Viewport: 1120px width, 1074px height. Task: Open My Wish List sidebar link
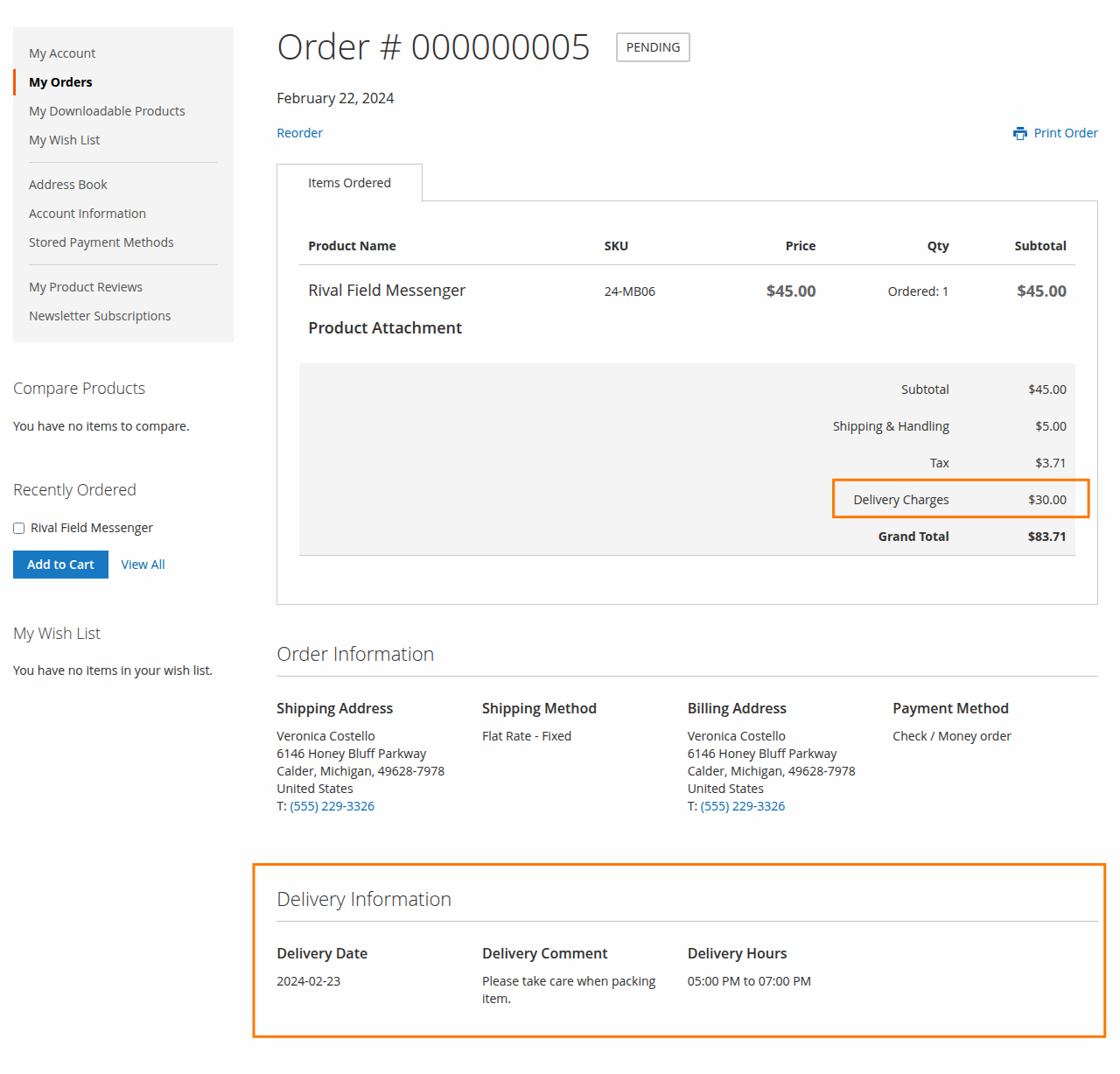[x=65, y=140]
